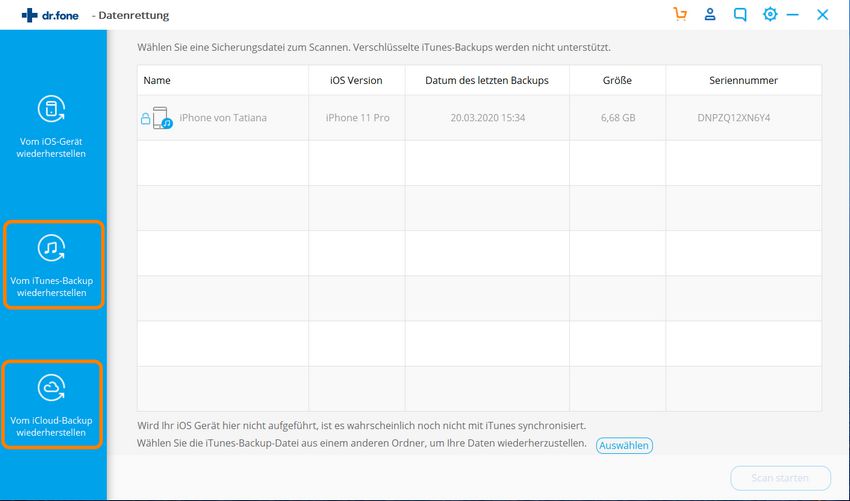Open the shopping cart icon
The width and height of the screenshot is (850, 501).
click(x=680, y=15)
